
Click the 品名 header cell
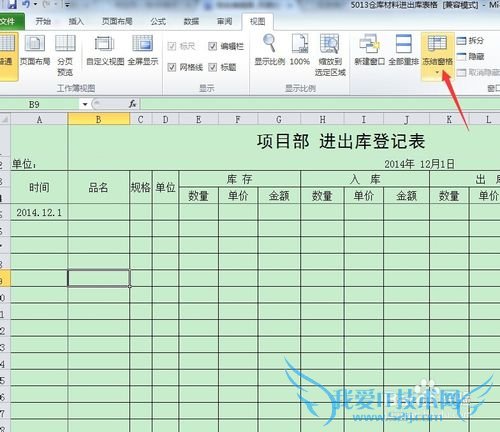99,187
